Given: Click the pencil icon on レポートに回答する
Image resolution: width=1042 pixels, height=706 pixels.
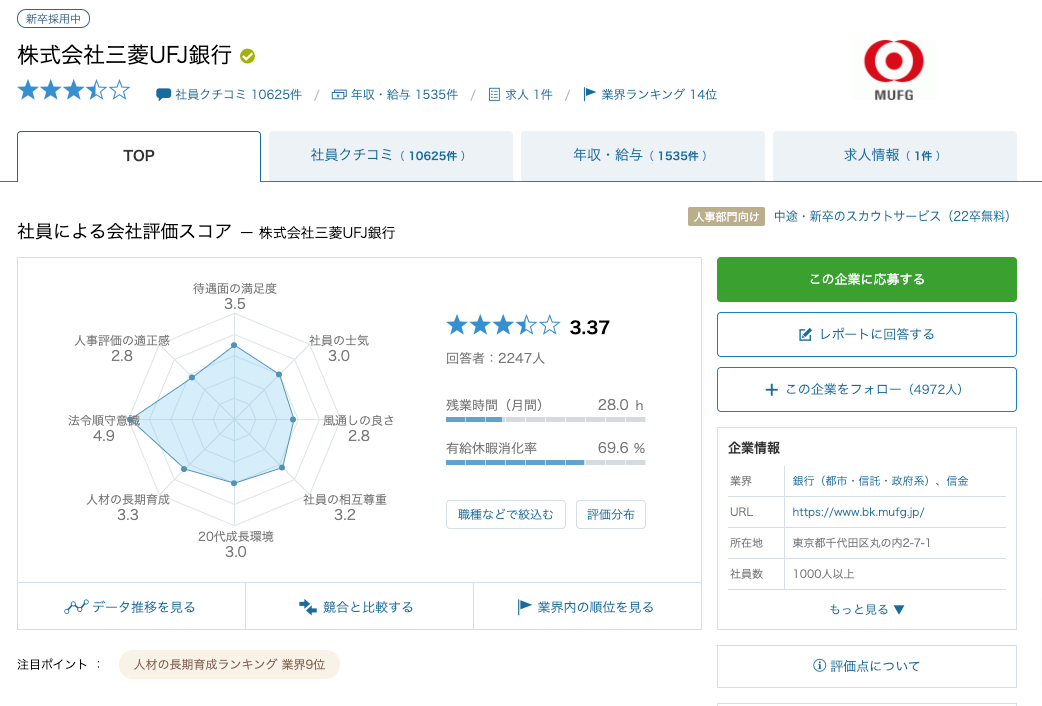Looking at the screenshot, I should pos(805,334).
